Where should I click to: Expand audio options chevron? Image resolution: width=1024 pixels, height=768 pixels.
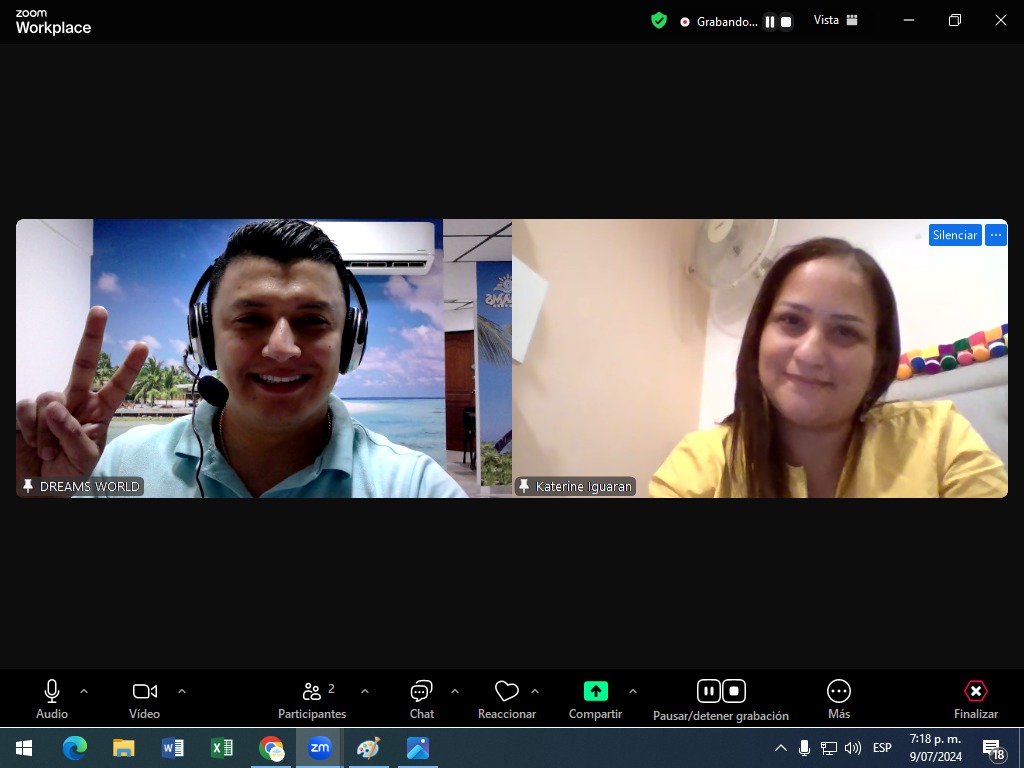pyautogui.click(x=84, y=691)
